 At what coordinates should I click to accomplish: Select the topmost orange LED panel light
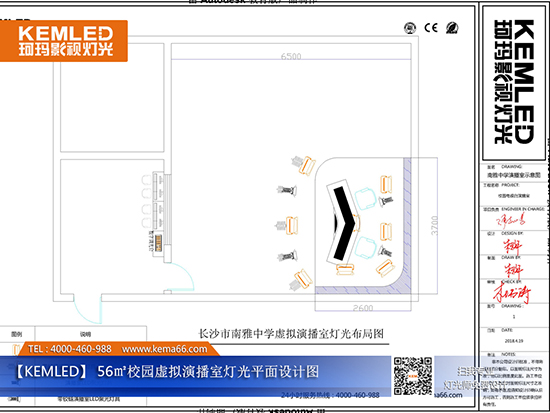point(307,166)
